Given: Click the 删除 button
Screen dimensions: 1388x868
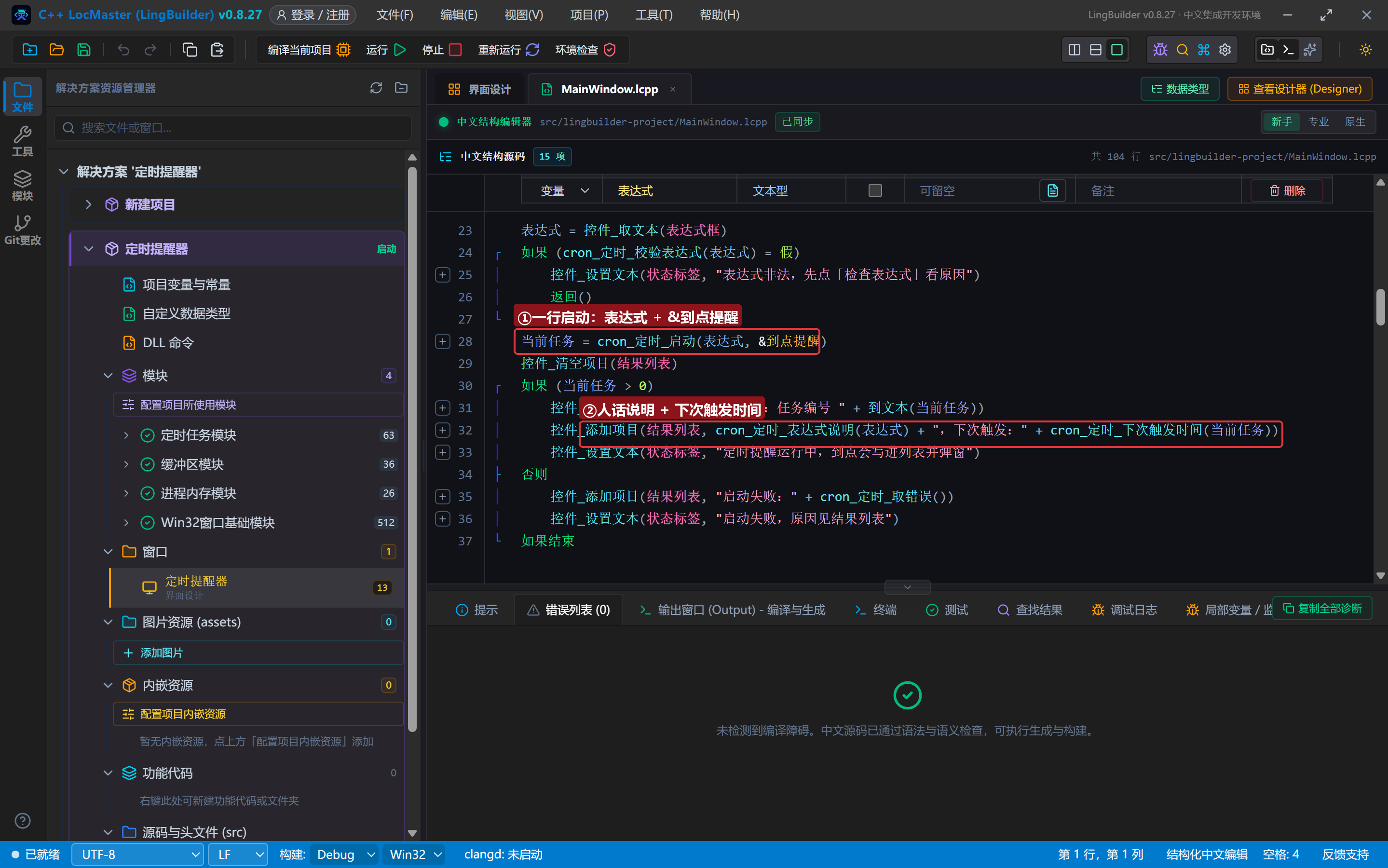Looking at the screenshot, I should click(x=1287, y=190).
